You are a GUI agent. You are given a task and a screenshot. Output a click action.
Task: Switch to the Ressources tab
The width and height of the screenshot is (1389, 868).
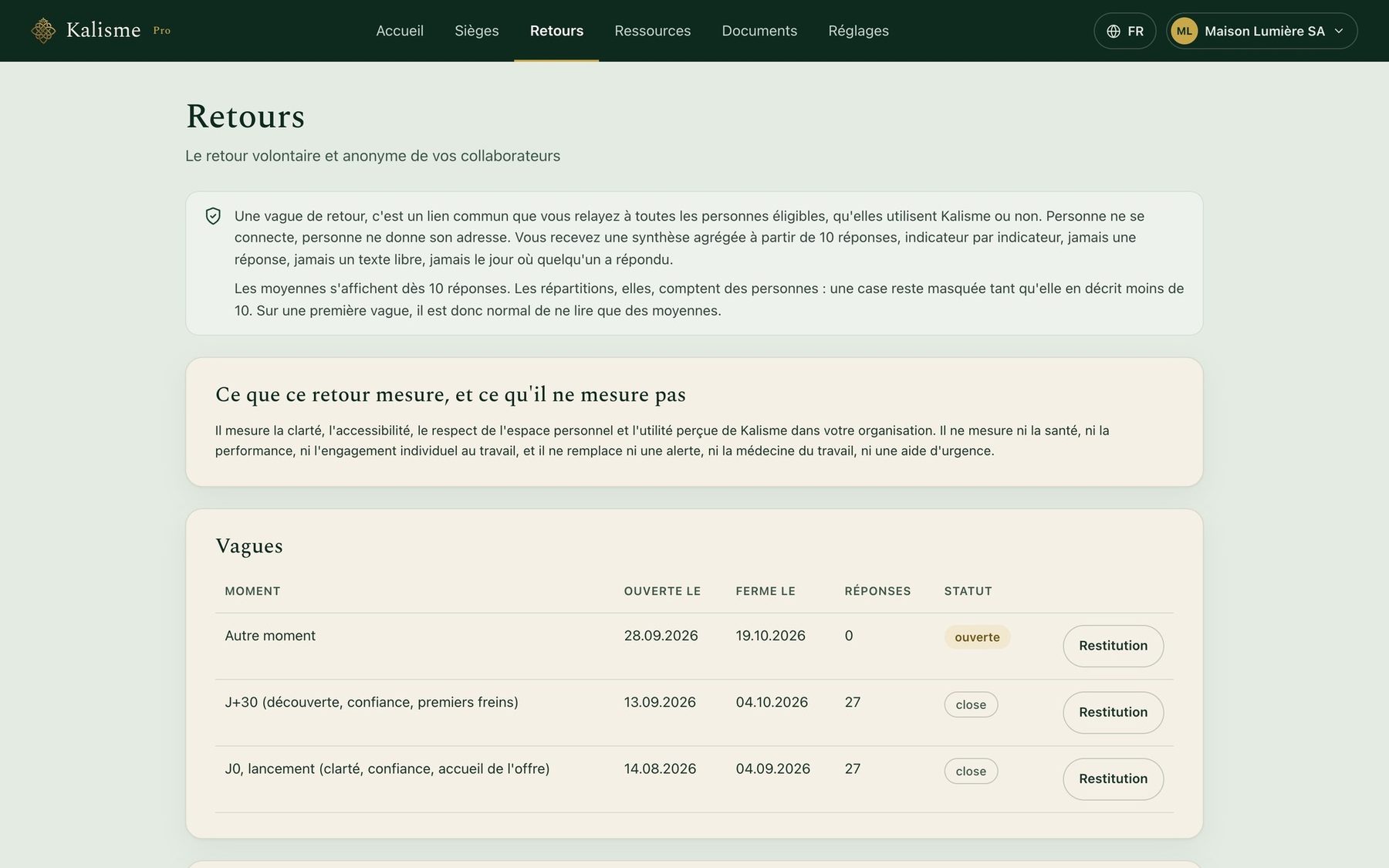tap(653, 31)
